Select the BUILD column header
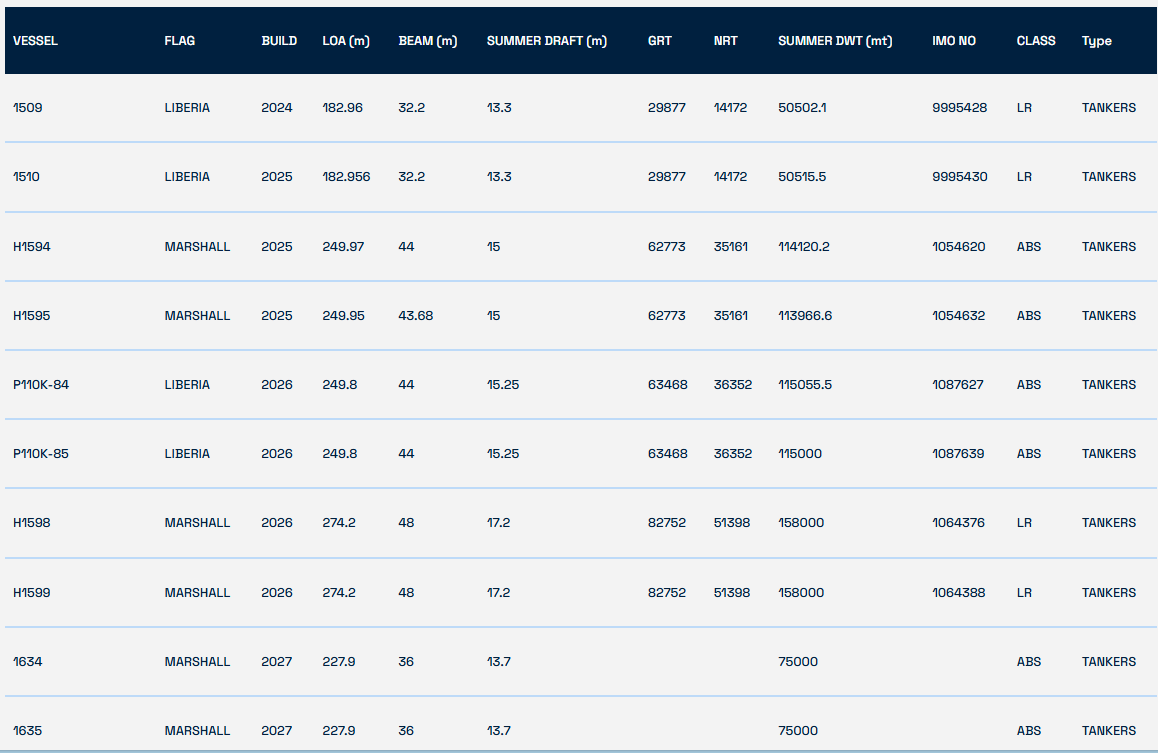The height and width of the screenshot is (753, 1158). coord(279,41)
